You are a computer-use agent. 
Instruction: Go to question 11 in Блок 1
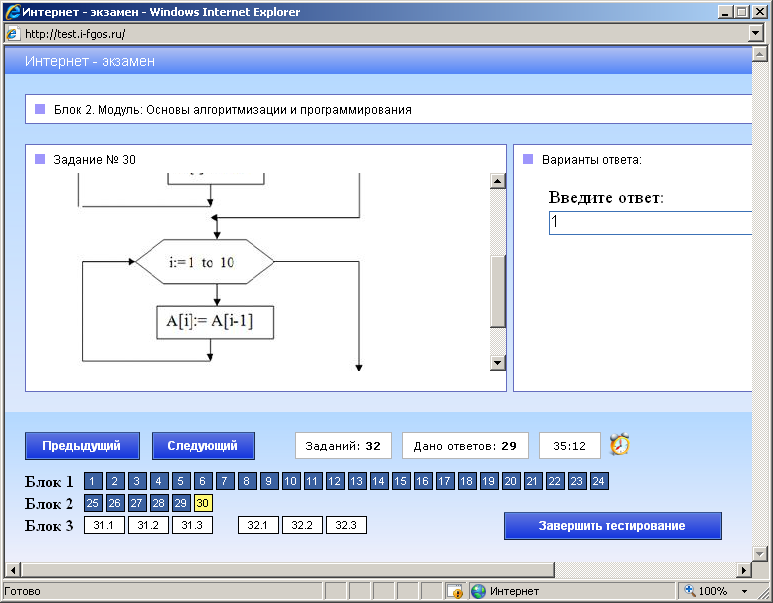[312, 481]
